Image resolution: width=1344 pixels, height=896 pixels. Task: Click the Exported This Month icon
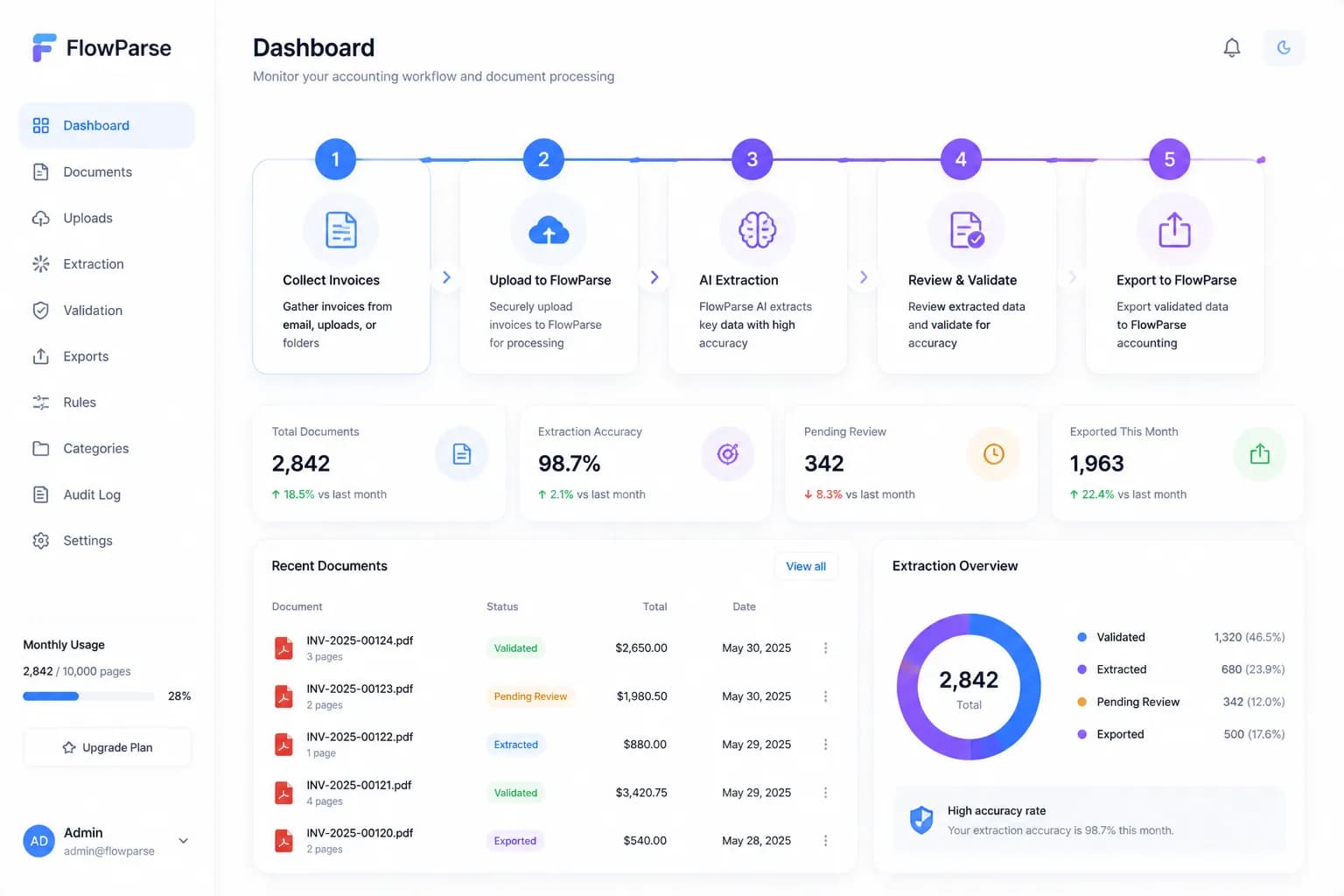[x=1260, y=454]
